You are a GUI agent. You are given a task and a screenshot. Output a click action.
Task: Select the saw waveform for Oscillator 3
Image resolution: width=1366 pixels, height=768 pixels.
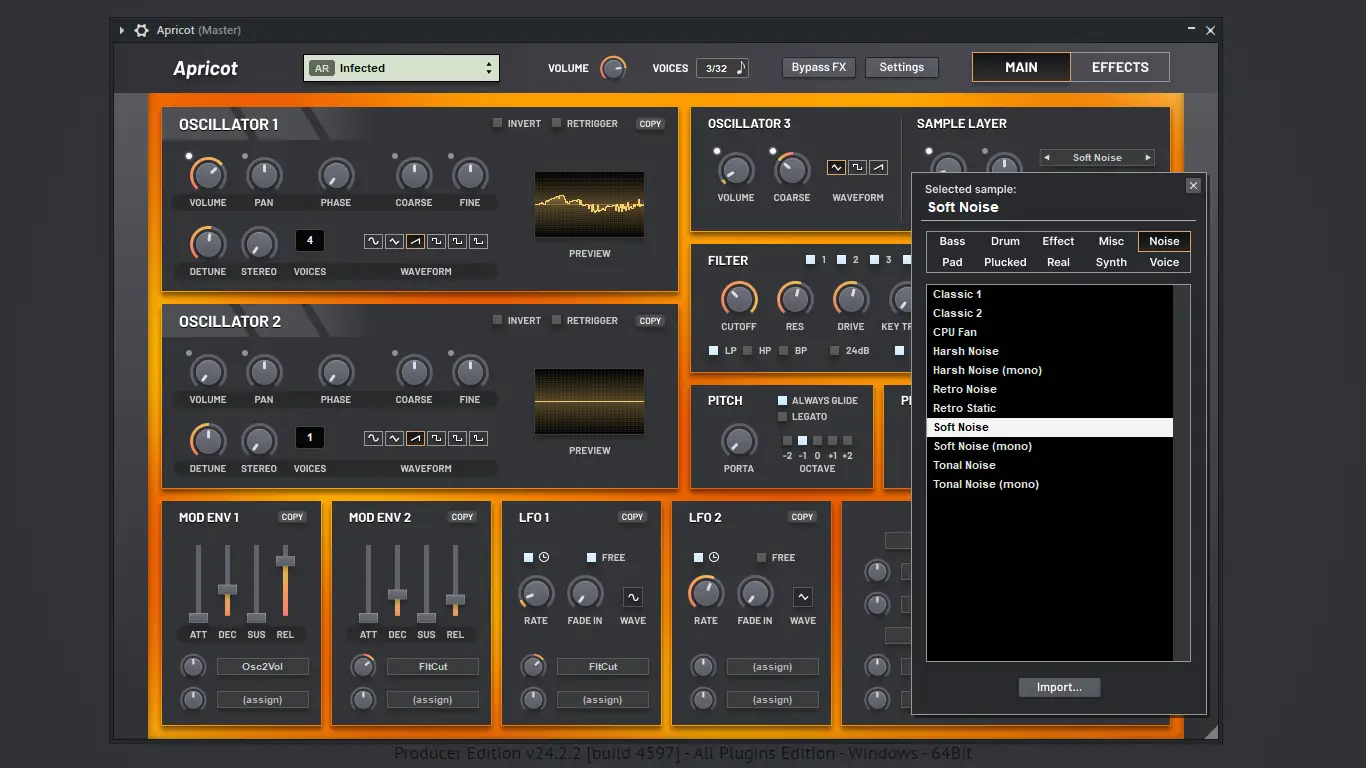tap(878, 167)
